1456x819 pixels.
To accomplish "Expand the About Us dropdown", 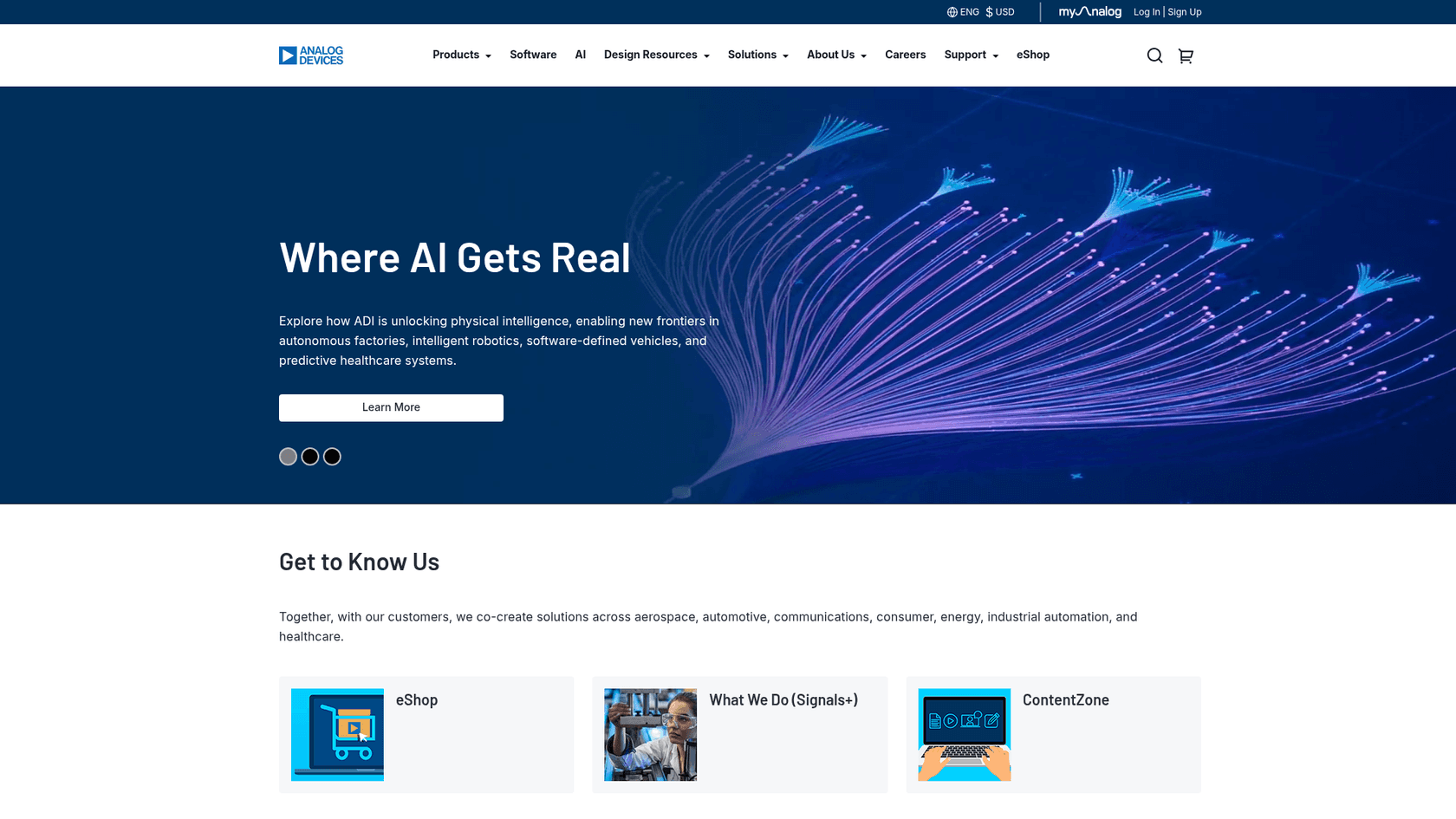I will (835, 55).
